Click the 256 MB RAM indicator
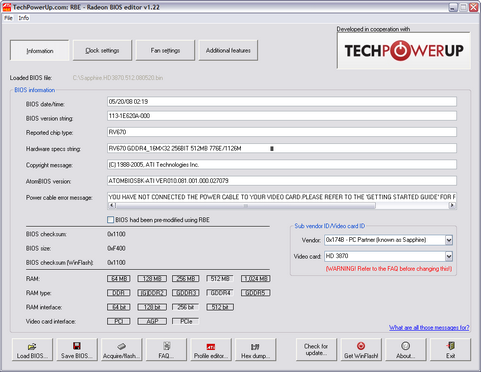Image resolution: width=481 pixels, height=372 pixels. tap(186, 279)
